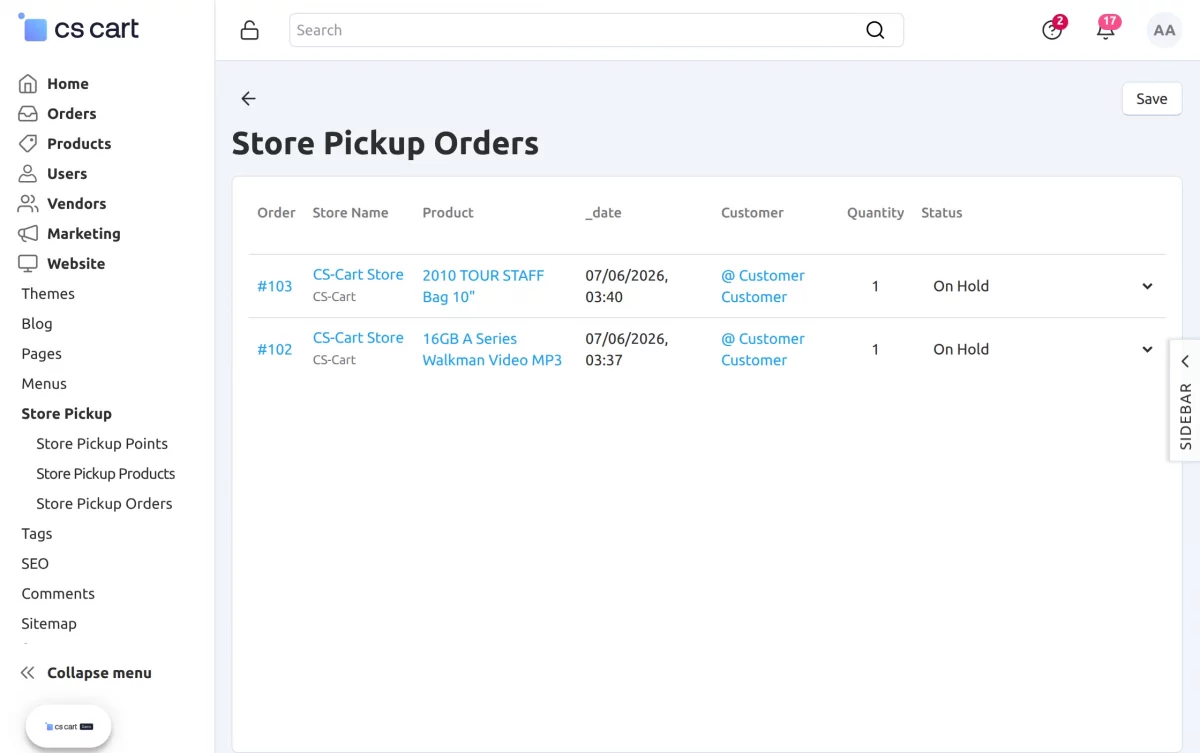The width and height of the screenshot is (1200, 753).
Task: Click the Customer column header
Action: click(752, 213)
